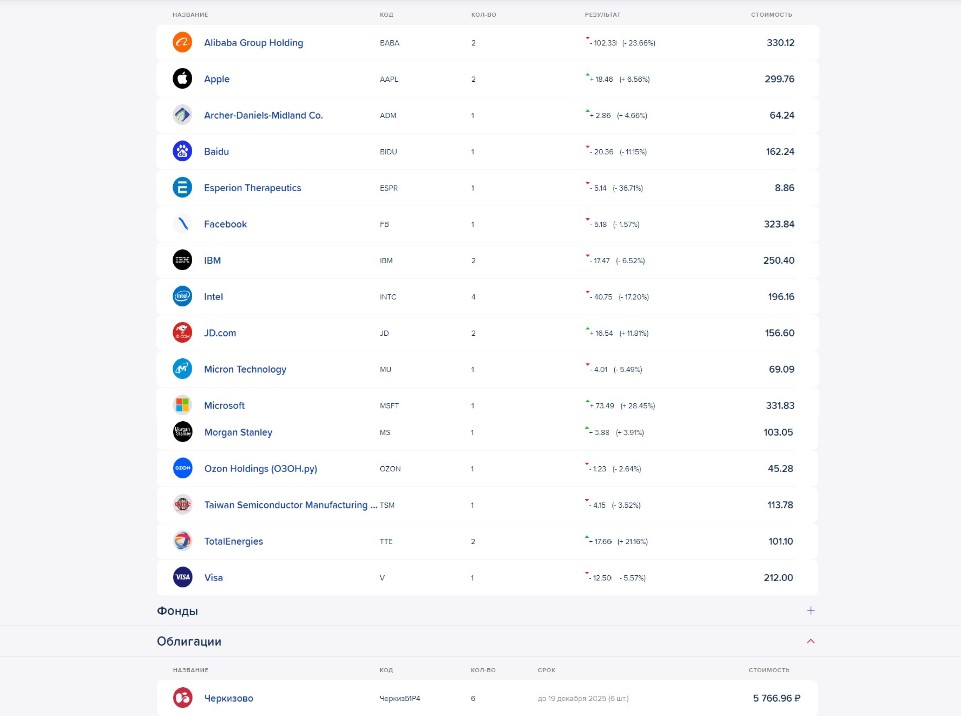Viewport: 961px width, 716px height.
Task: Click Facebook value 323.84
Action: point(779,224)
